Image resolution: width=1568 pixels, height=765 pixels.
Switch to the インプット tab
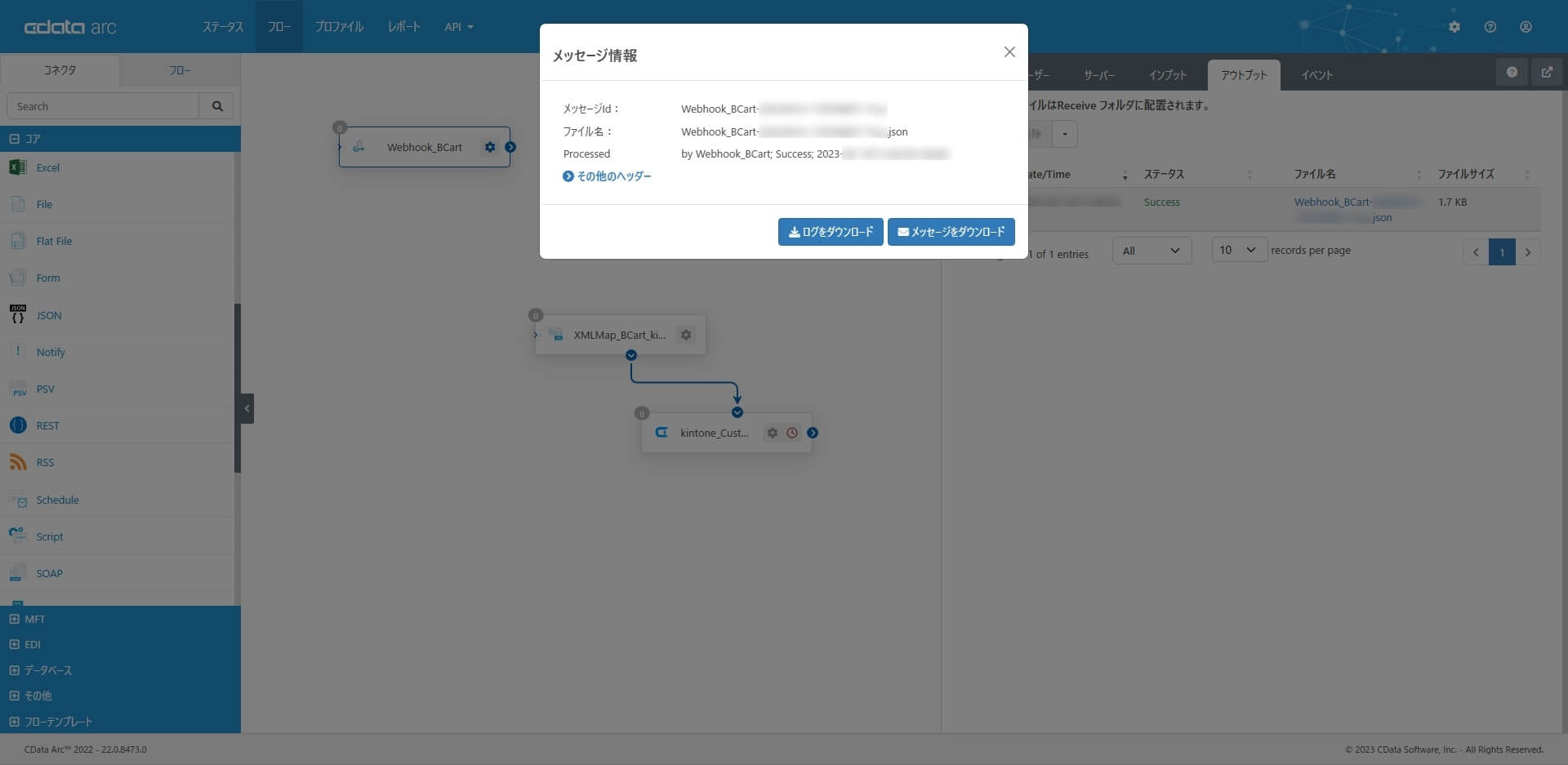coord(1168,75)
